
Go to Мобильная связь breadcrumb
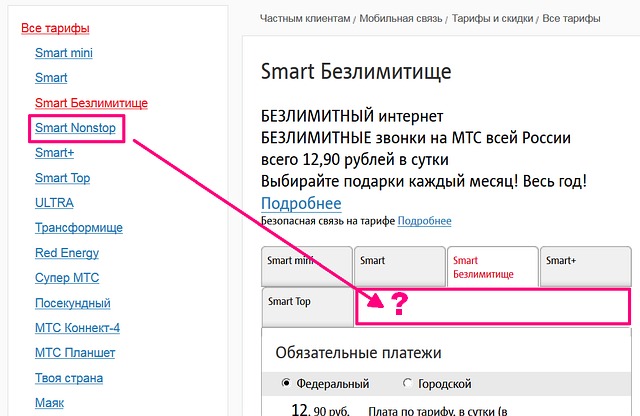point(400,18)
